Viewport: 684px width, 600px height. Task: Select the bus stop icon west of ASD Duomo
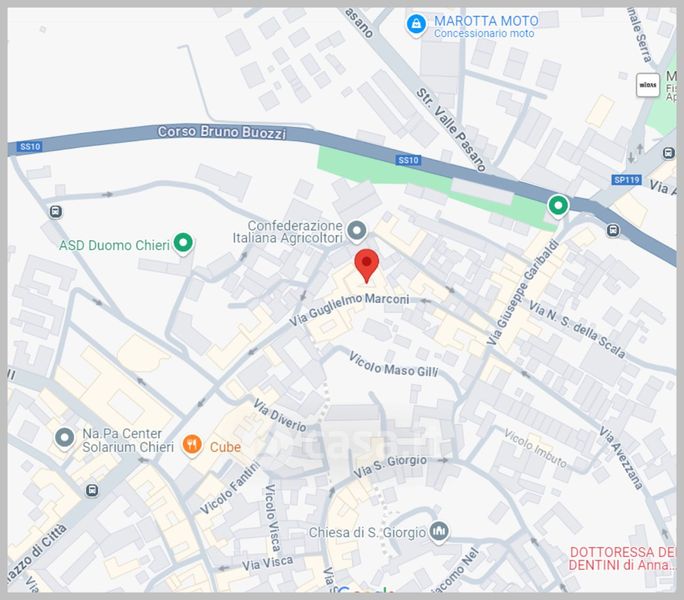[55, 212]
